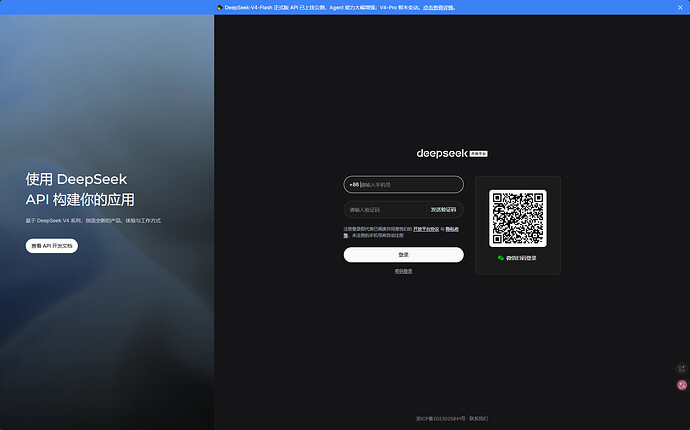Click the WeChat login QR code

pos(518,218)
